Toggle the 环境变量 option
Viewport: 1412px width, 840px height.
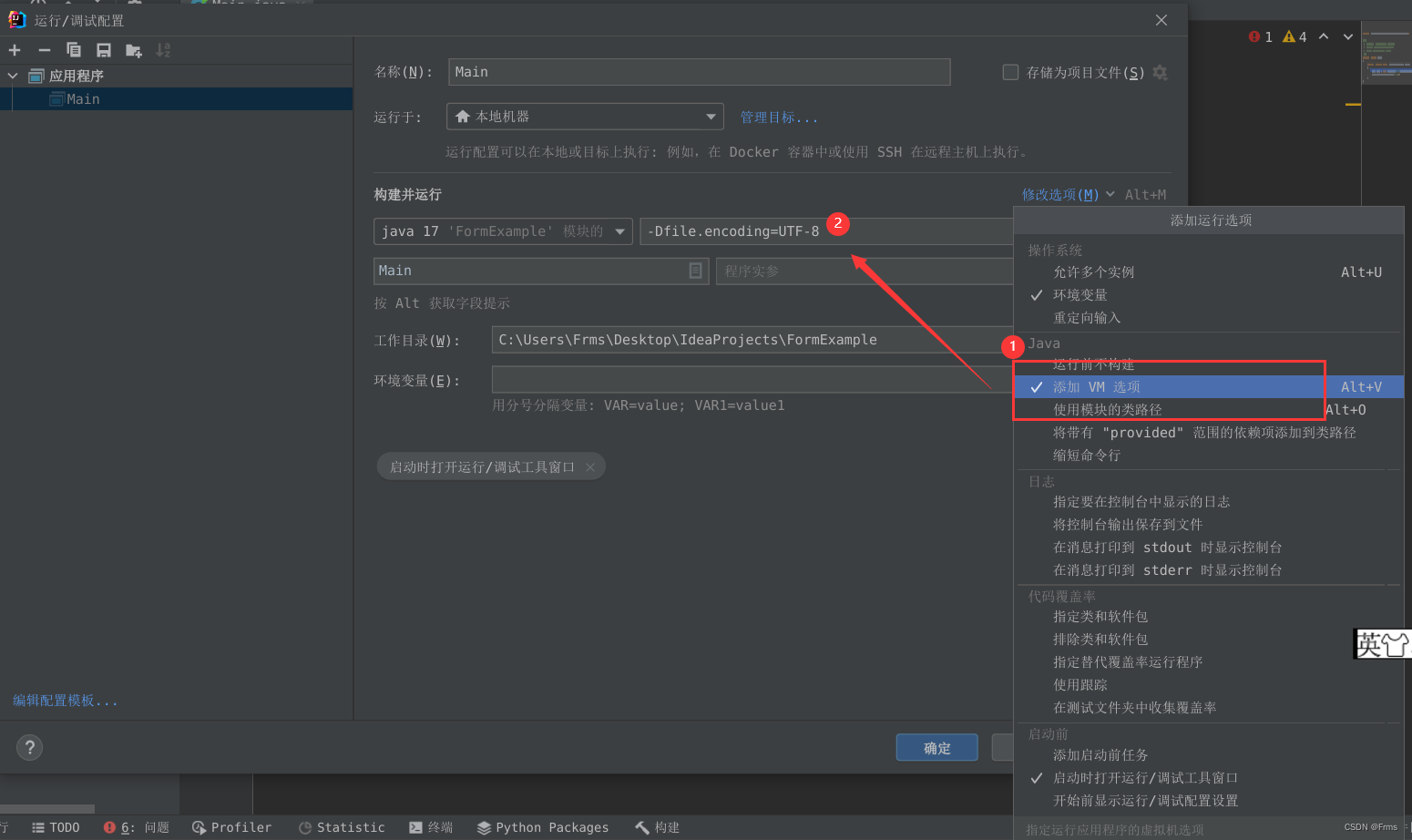click(1208, 295)
